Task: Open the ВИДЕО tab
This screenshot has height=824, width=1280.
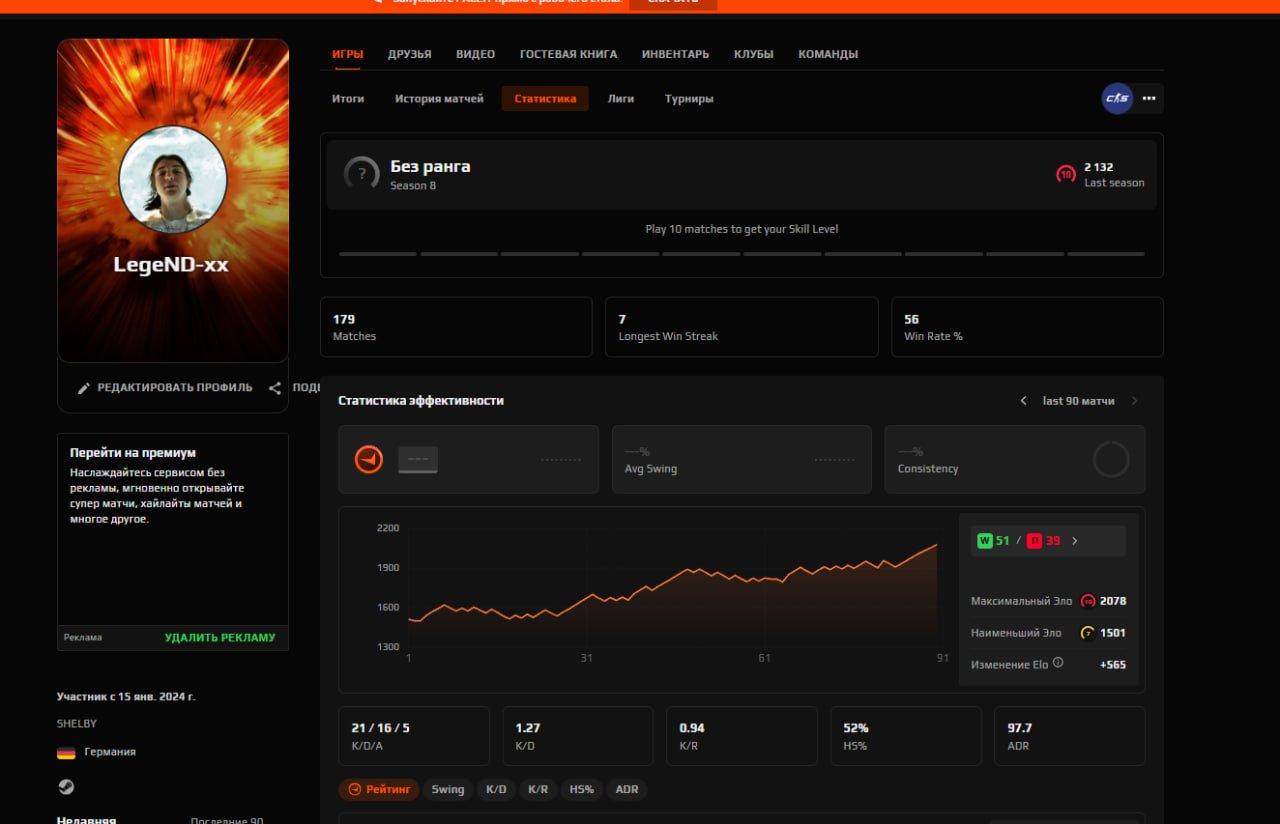Action: click(476, 54)
